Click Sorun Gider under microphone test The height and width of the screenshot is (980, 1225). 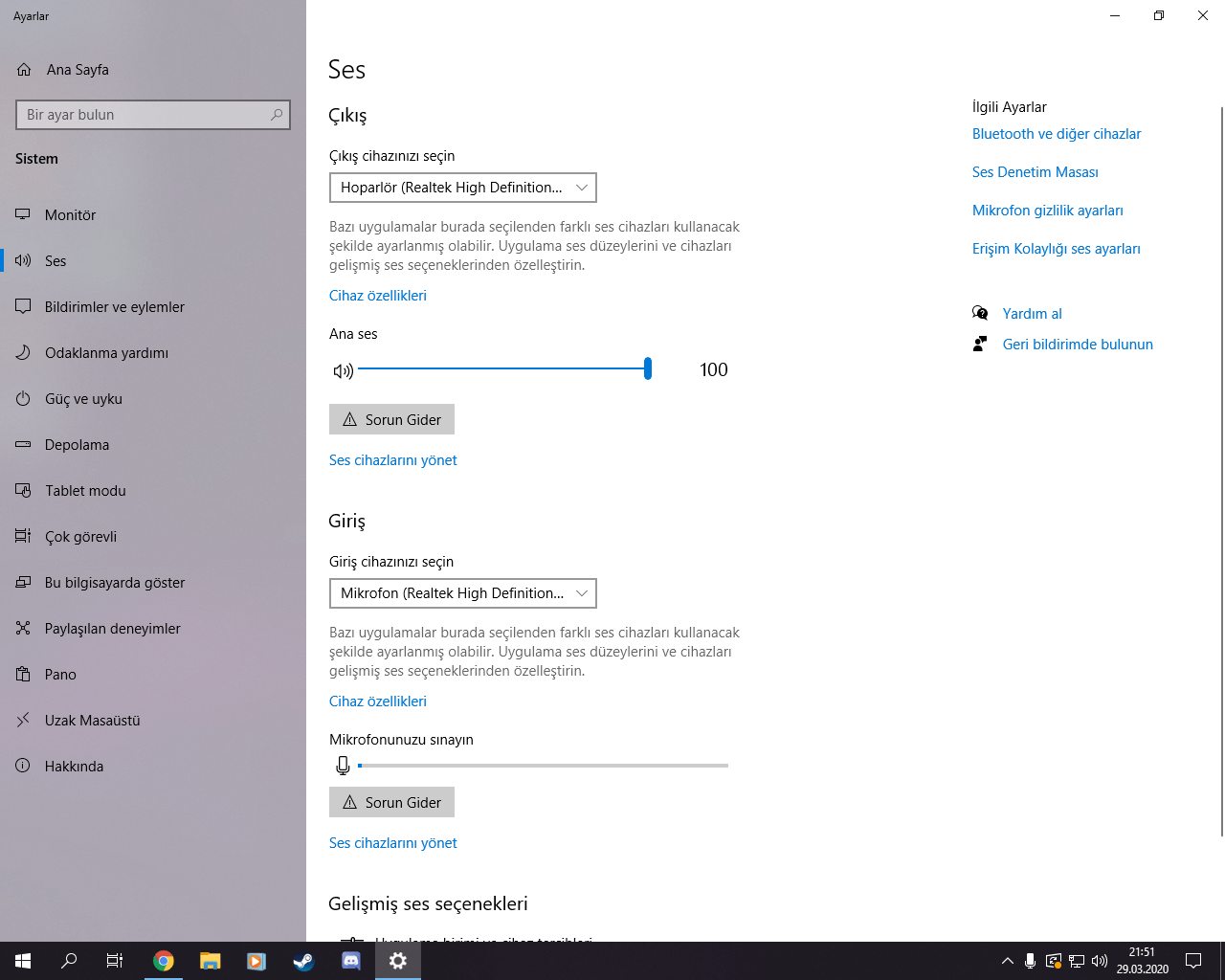(x=391, y=802)
